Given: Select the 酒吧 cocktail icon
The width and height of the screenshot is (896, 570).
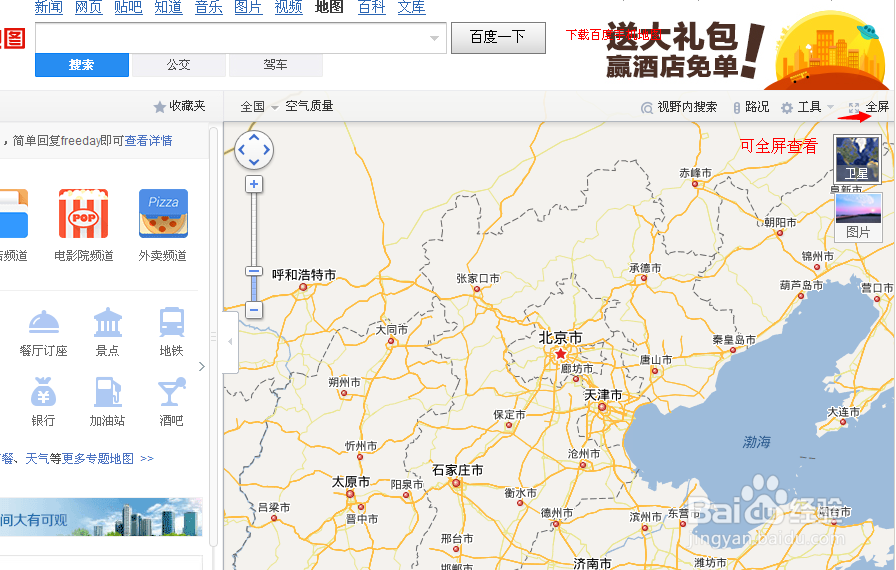Looking at the screenshot, I should click(x=171, y=392).
